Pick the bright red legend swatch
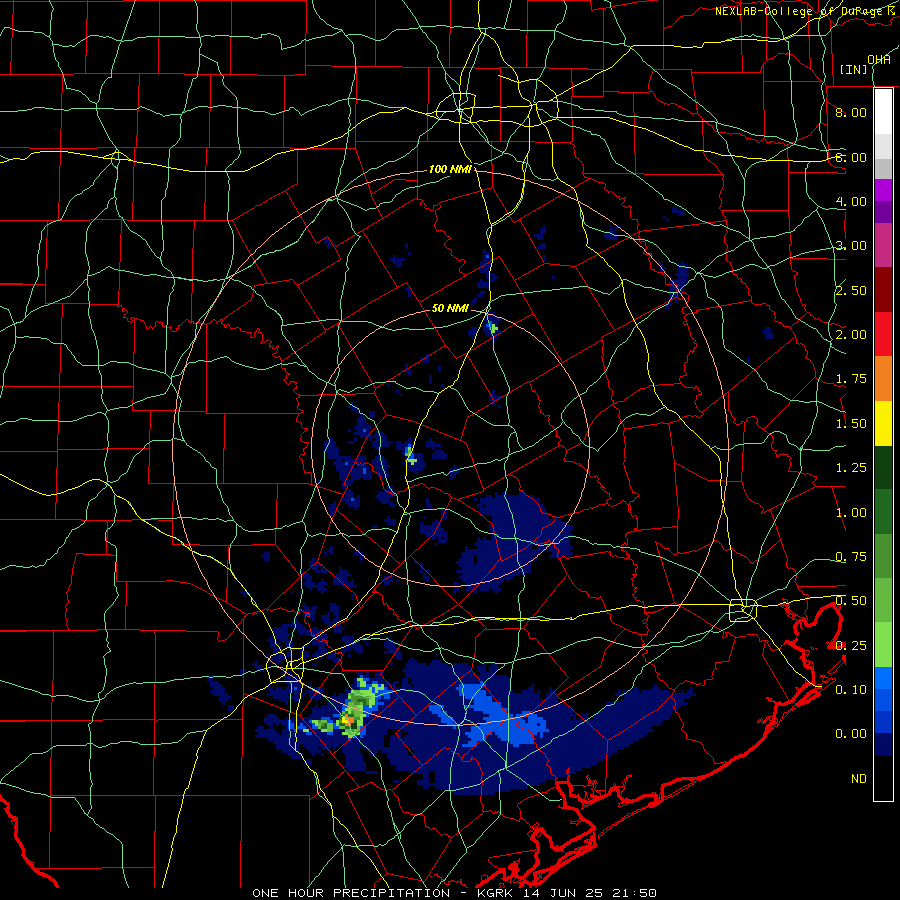 coord(883,334)
